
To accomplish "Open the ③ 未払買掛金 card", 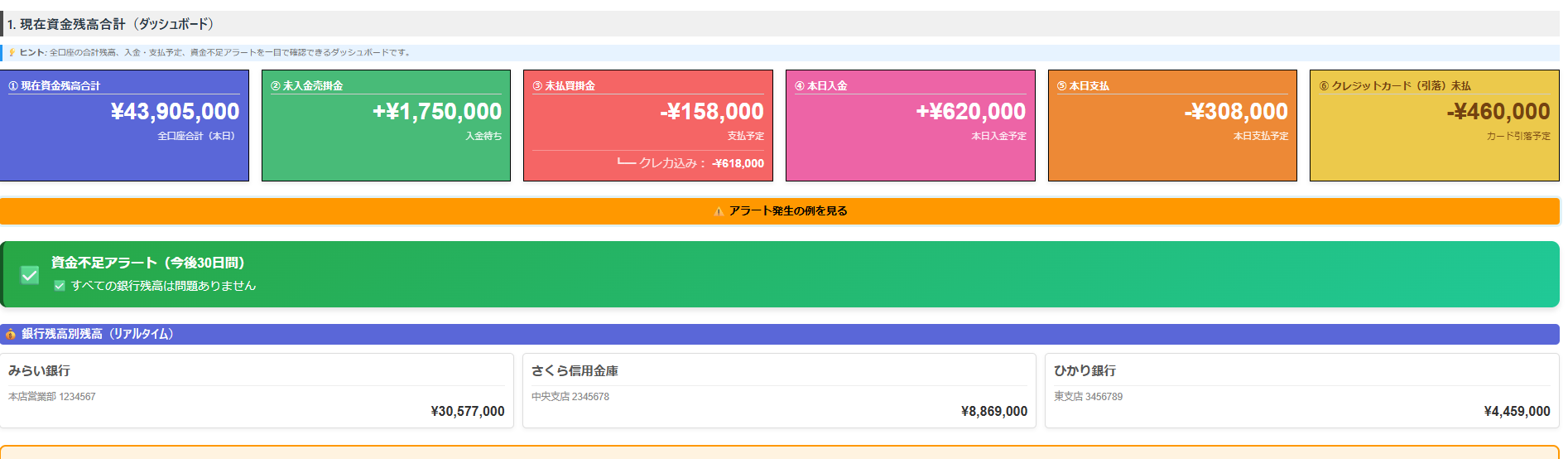I will coord(648,125).
